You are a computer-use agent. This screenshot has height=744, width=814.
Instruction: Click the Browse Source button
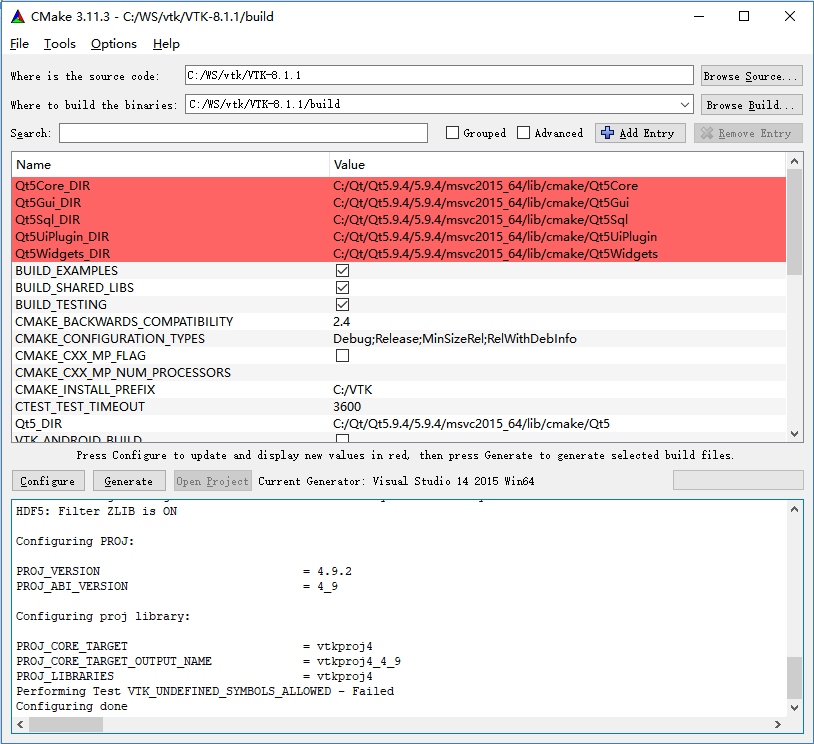pos(751,76)
